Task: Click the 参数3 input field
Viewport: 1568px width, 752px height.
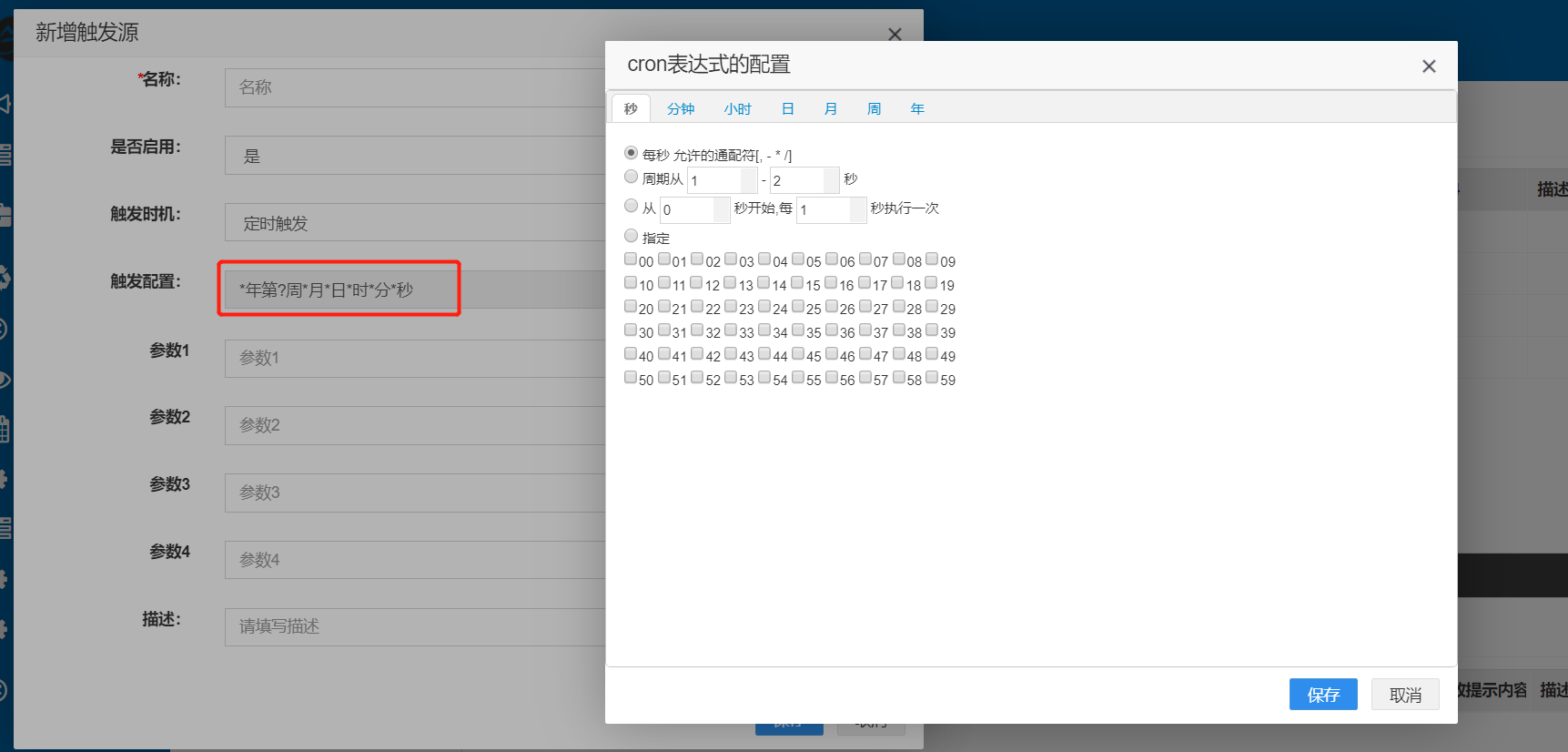Action: [x=415, y=493]
